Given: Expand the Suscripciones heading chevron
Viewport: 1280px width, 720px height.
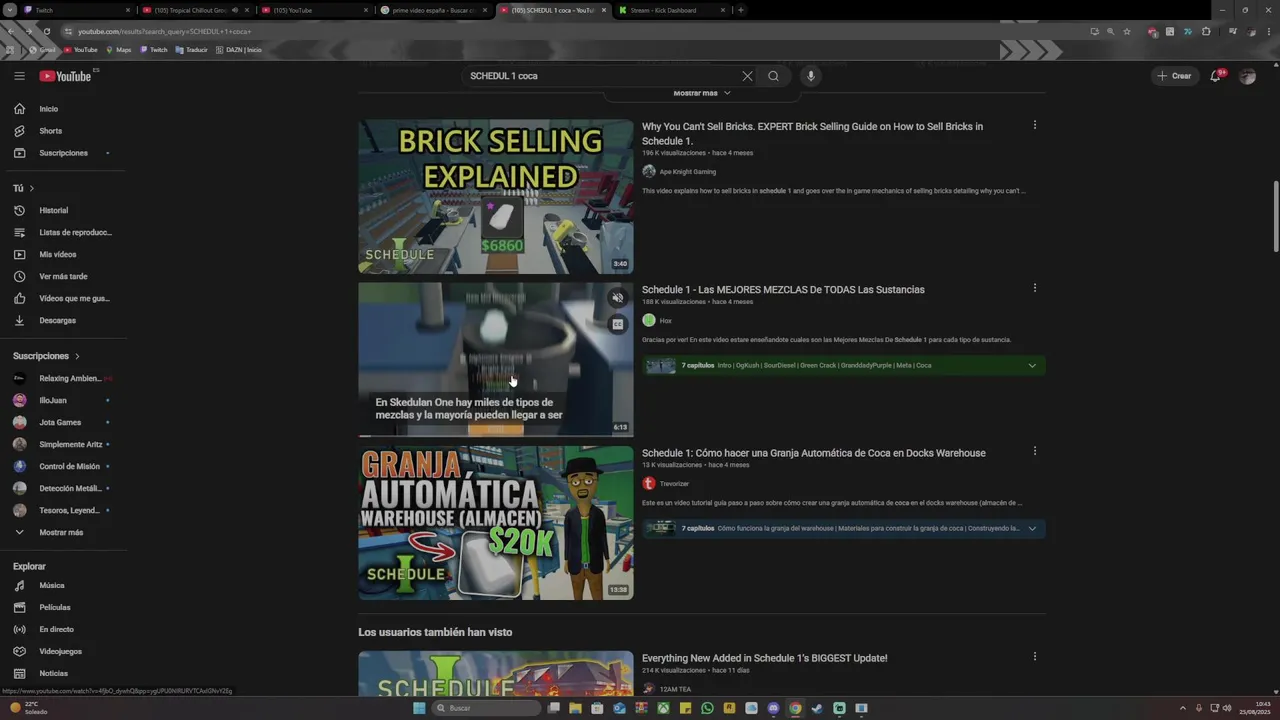Looking at the screenshot, I should coord(77,356).
